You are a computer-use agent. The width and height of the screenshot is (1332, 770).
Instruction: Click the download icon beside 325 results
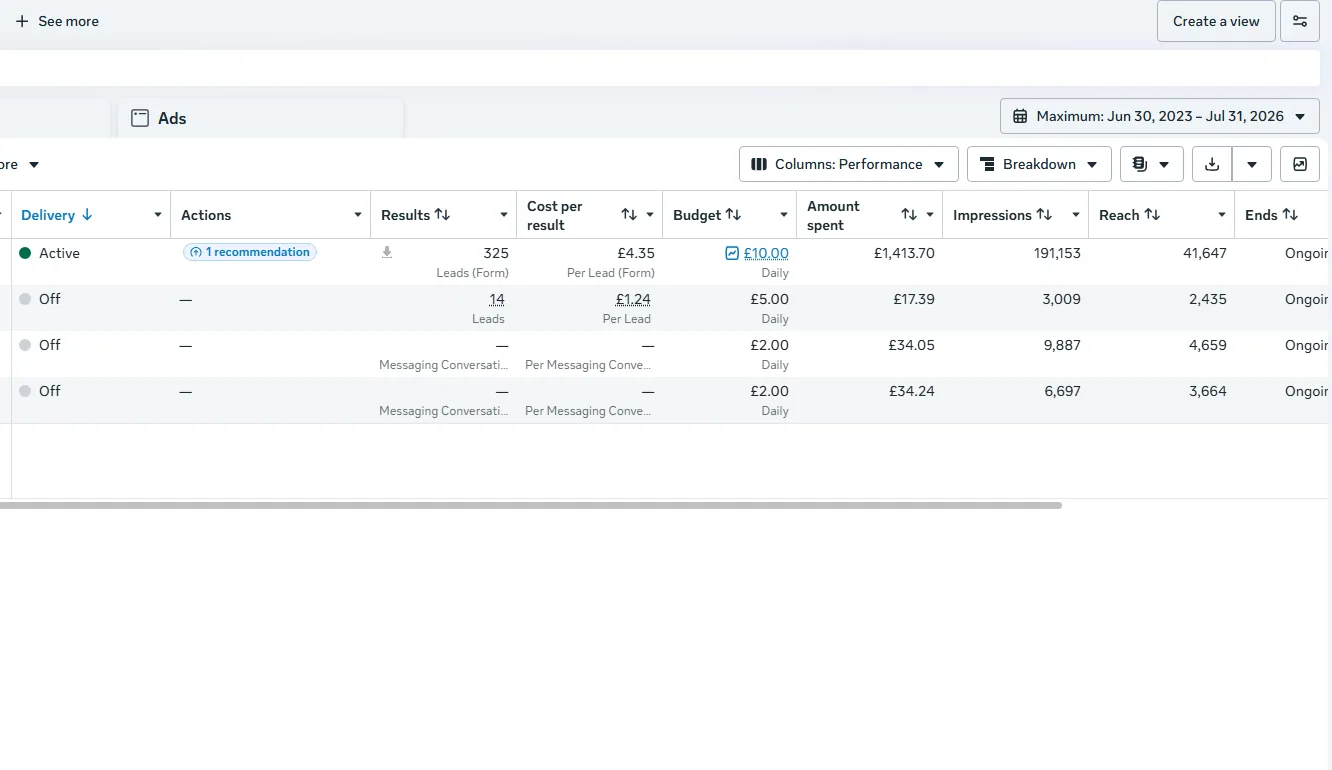[x=387, y=253]
